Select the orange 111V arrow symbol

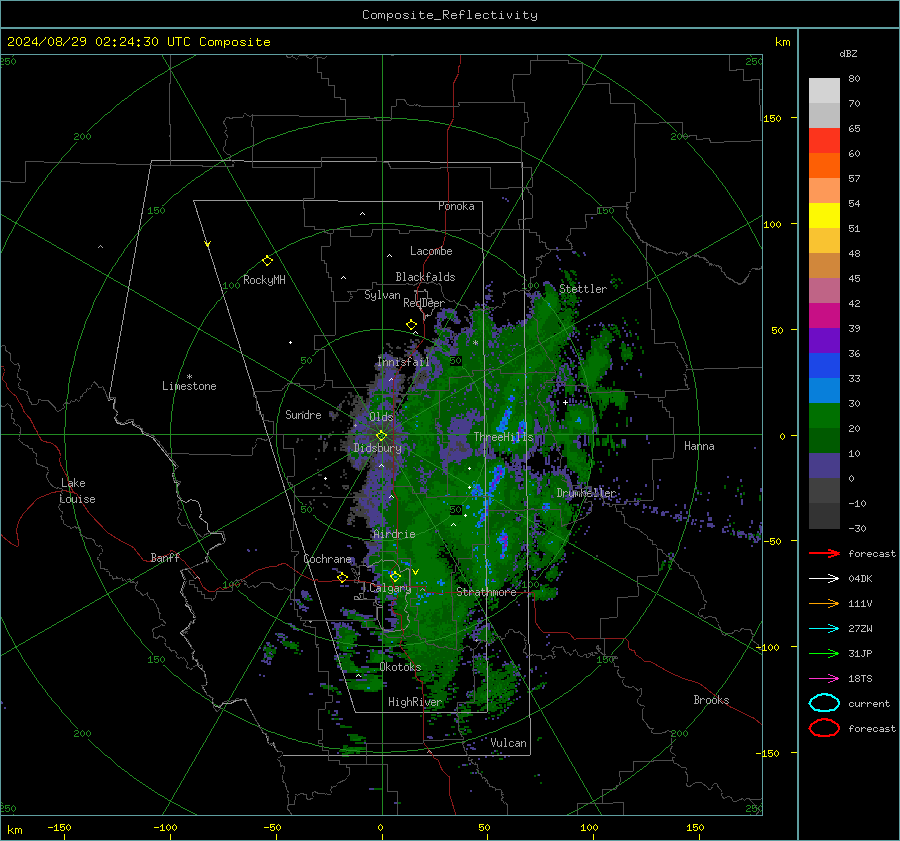824,603
